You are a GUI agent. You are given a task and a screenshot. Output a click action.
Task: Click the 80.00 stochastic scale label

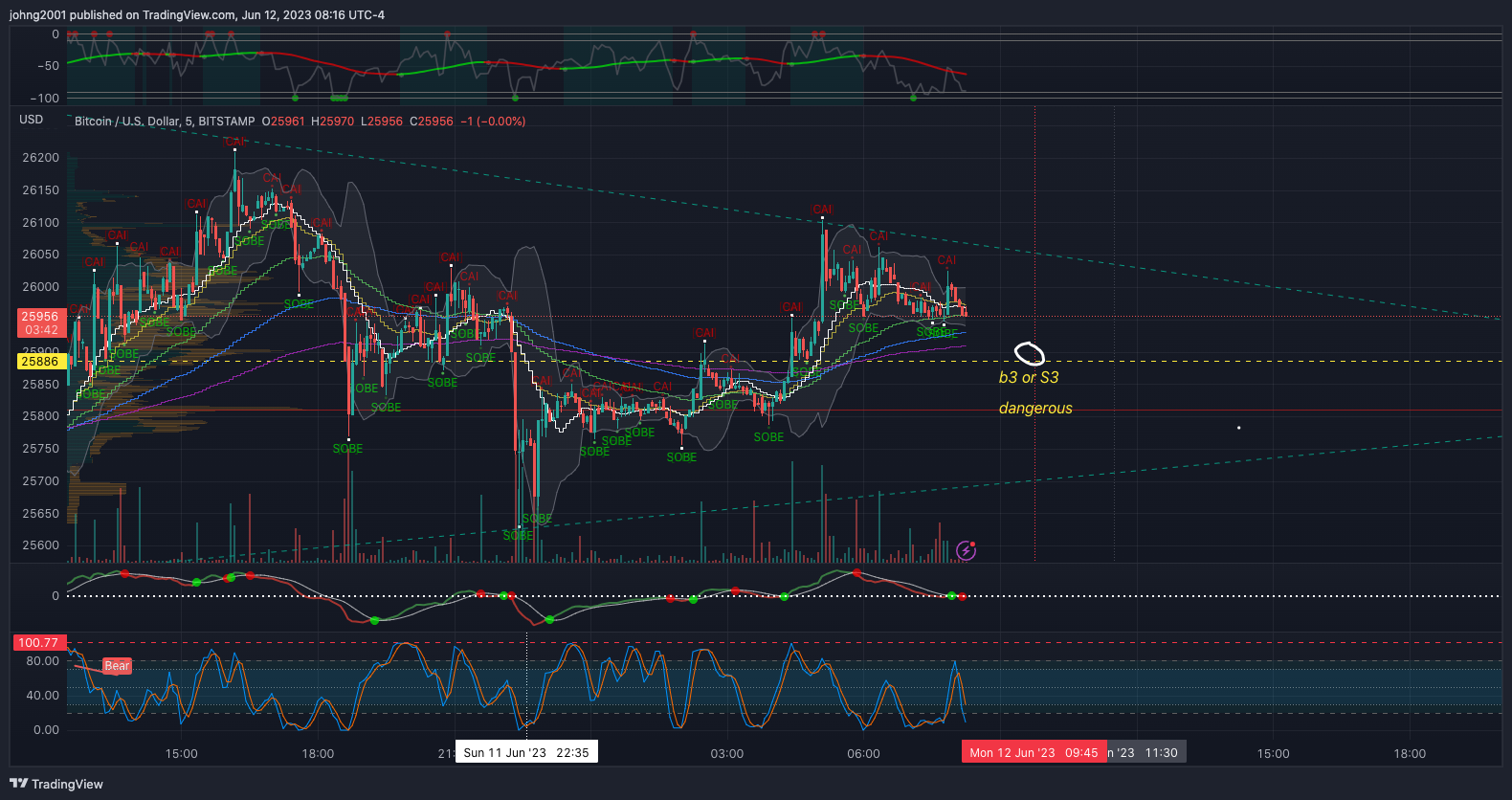(42, 661)
